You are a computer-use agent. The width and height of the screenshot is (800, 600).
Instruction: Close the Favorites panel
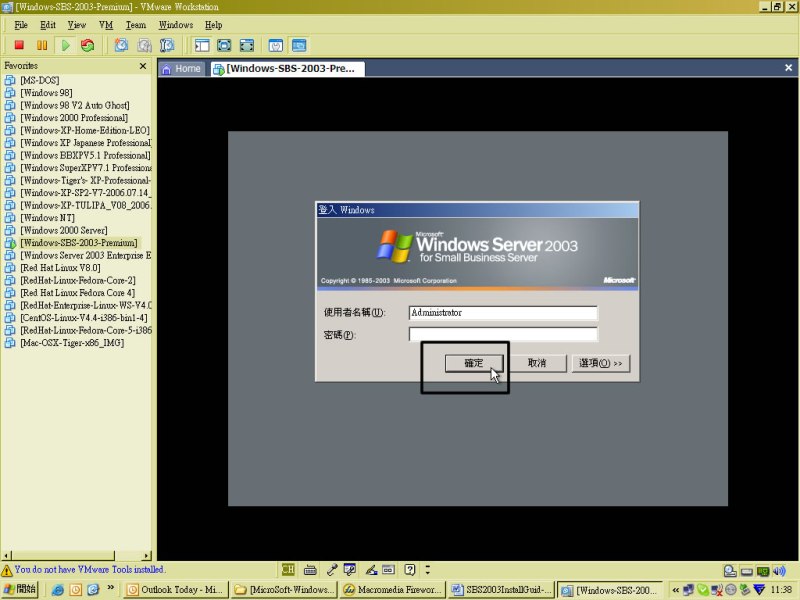(x=143, y=66)
